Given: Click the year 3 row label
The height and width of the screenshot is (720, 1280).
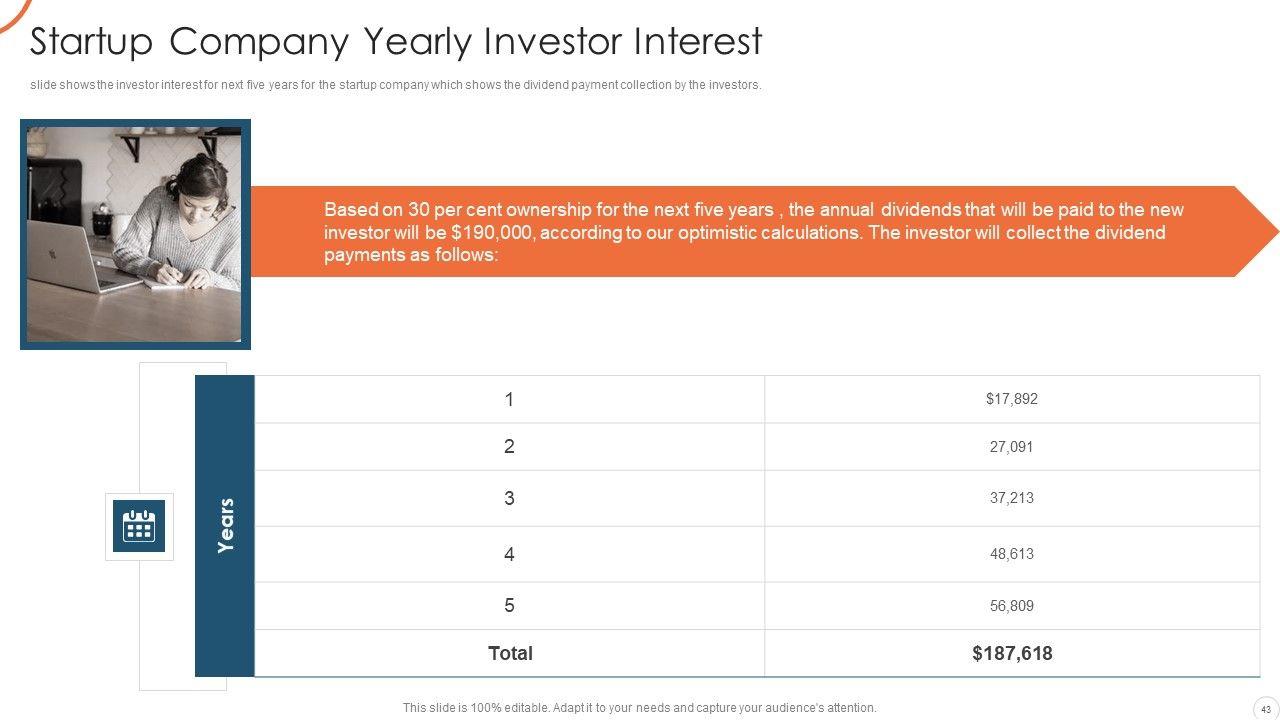Looking at the screenshot, I should point(509,498).
